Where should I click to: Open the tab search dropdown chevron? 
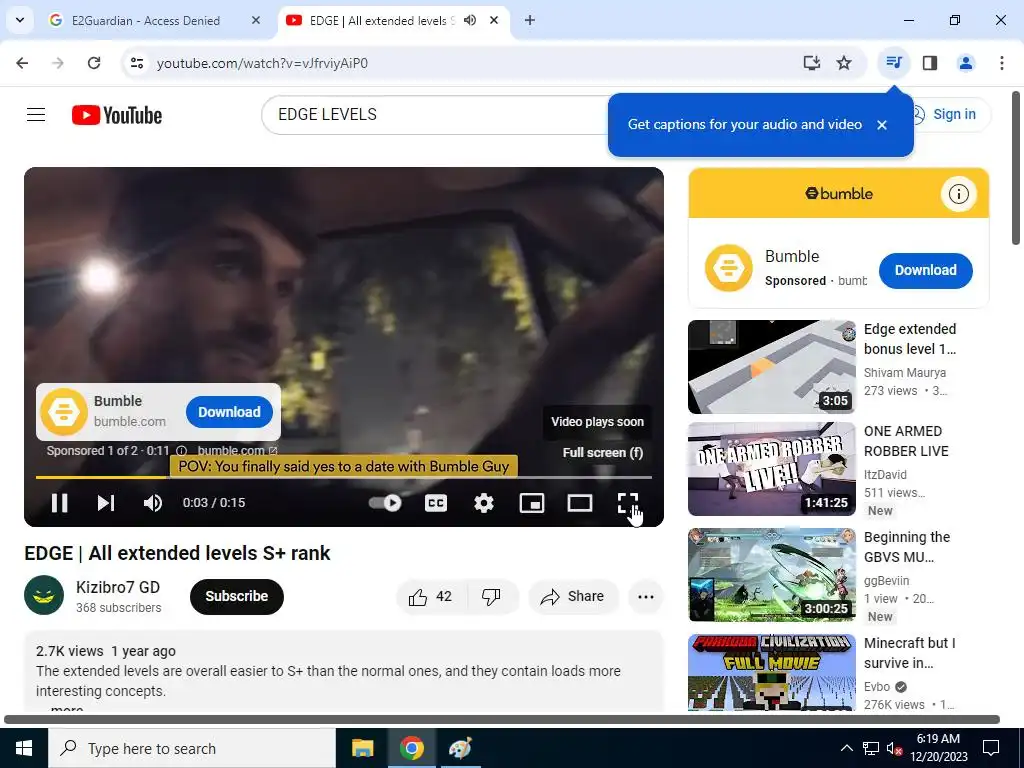[x=20, y=20]
